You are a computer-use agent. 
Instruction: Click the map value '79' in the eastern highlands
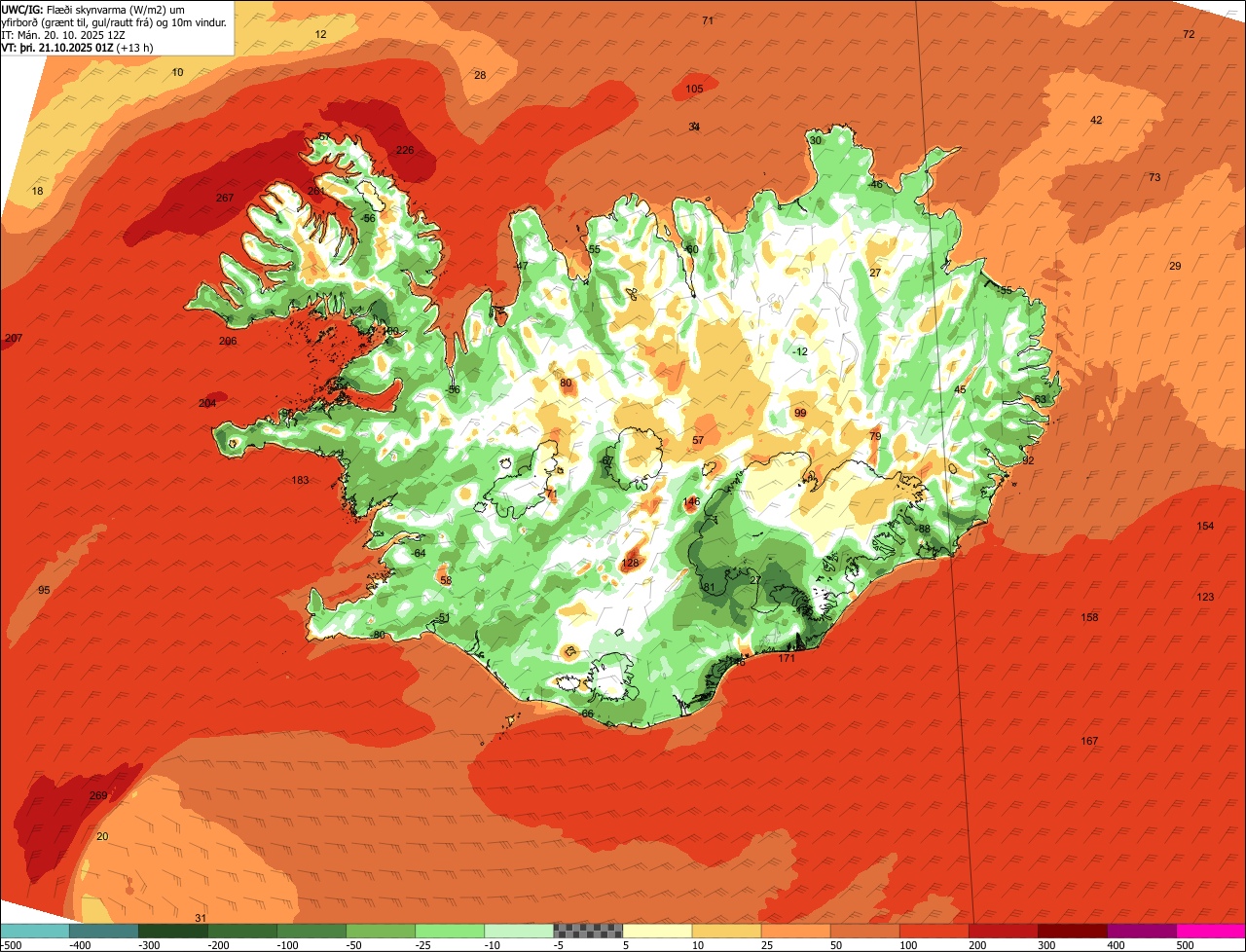point(874,436)
